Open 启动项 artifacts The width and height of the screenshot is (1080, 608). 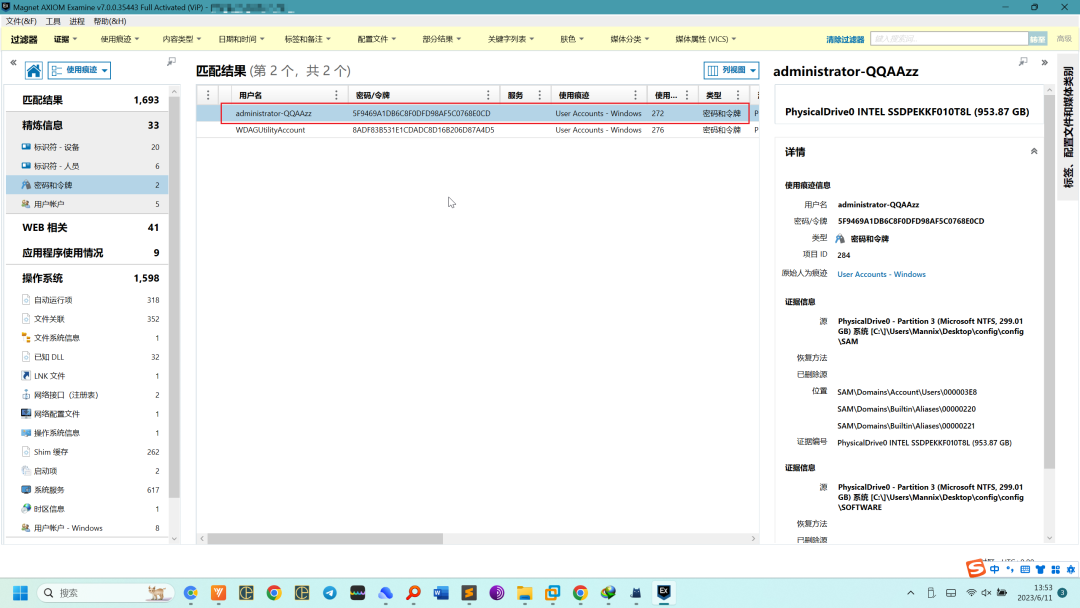[87, 471]
